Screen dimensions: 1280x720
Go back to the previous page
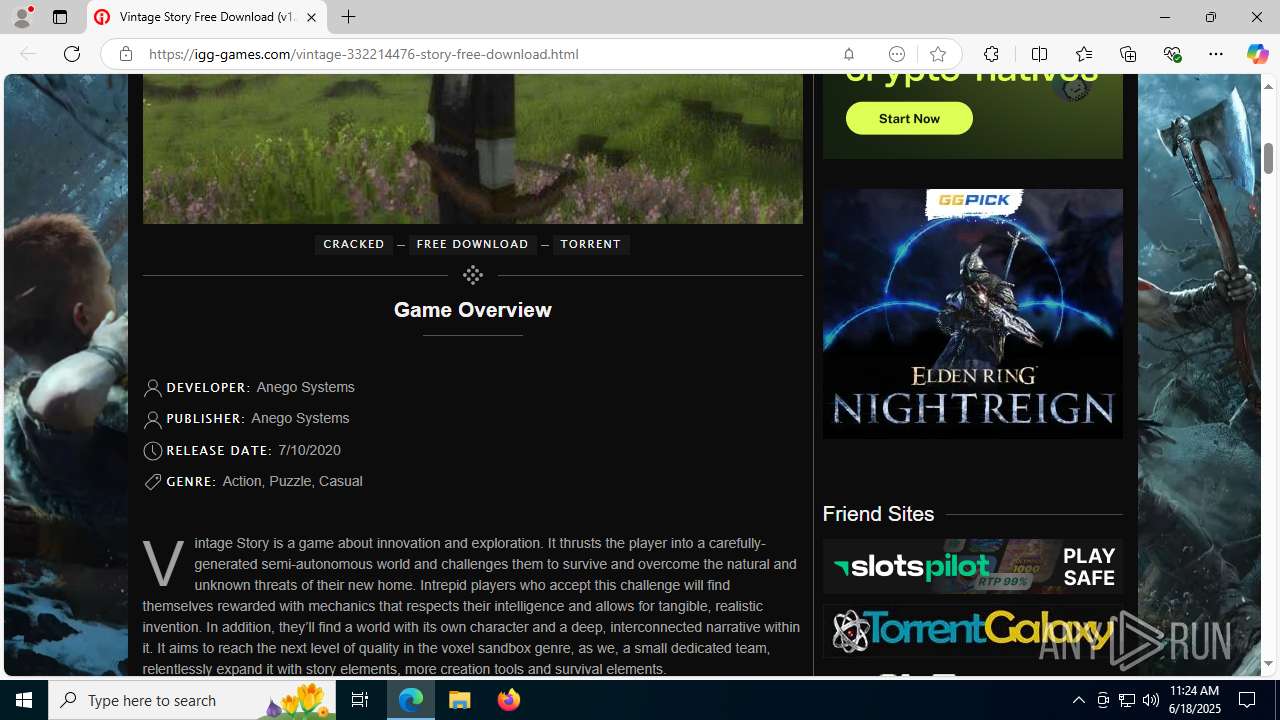click(28, 54)
